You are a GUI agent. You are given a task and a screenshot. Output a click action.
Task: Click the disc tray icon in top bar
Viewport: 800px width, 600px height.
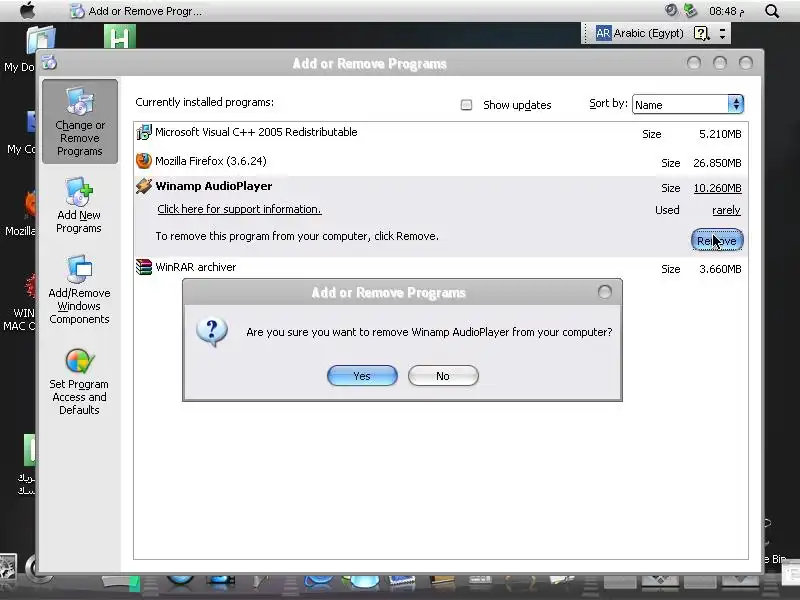671,10
